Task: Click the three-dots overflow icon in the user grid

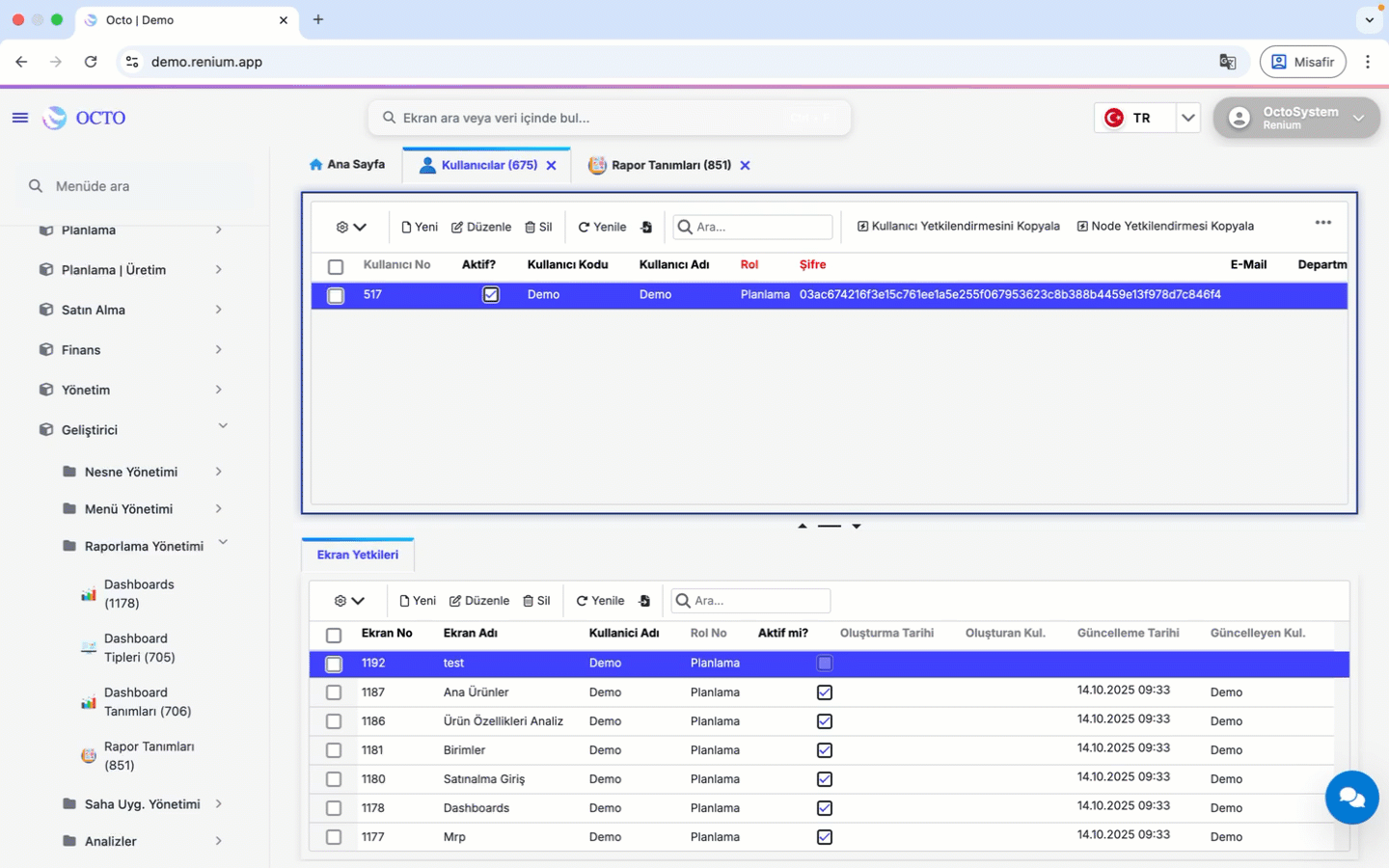Action: pos(1324,223)
